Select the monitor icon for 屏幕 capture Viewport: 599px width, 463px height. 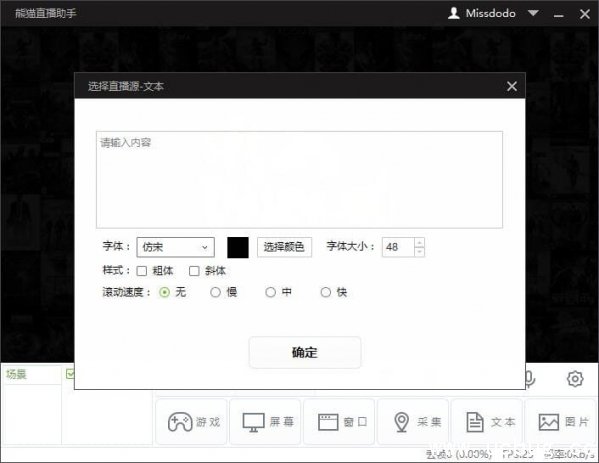[x=253, y=422]
